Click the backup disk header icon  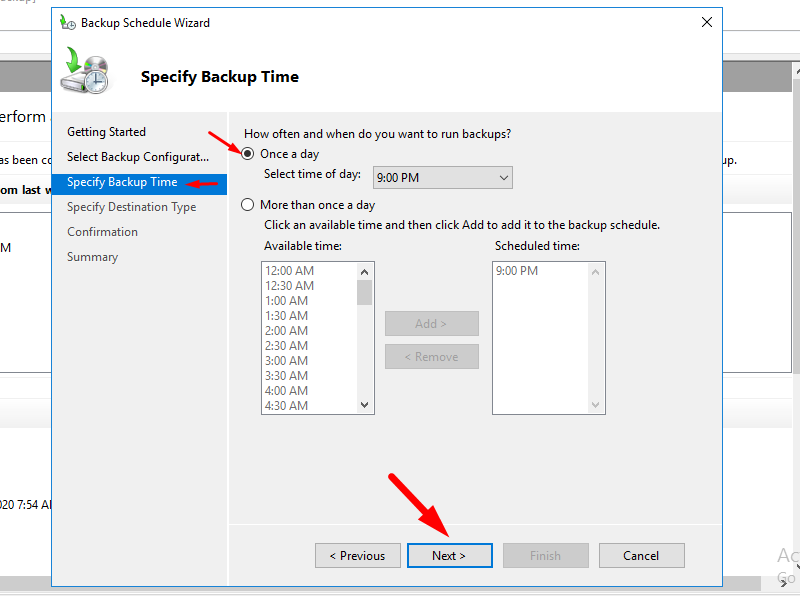86,72
